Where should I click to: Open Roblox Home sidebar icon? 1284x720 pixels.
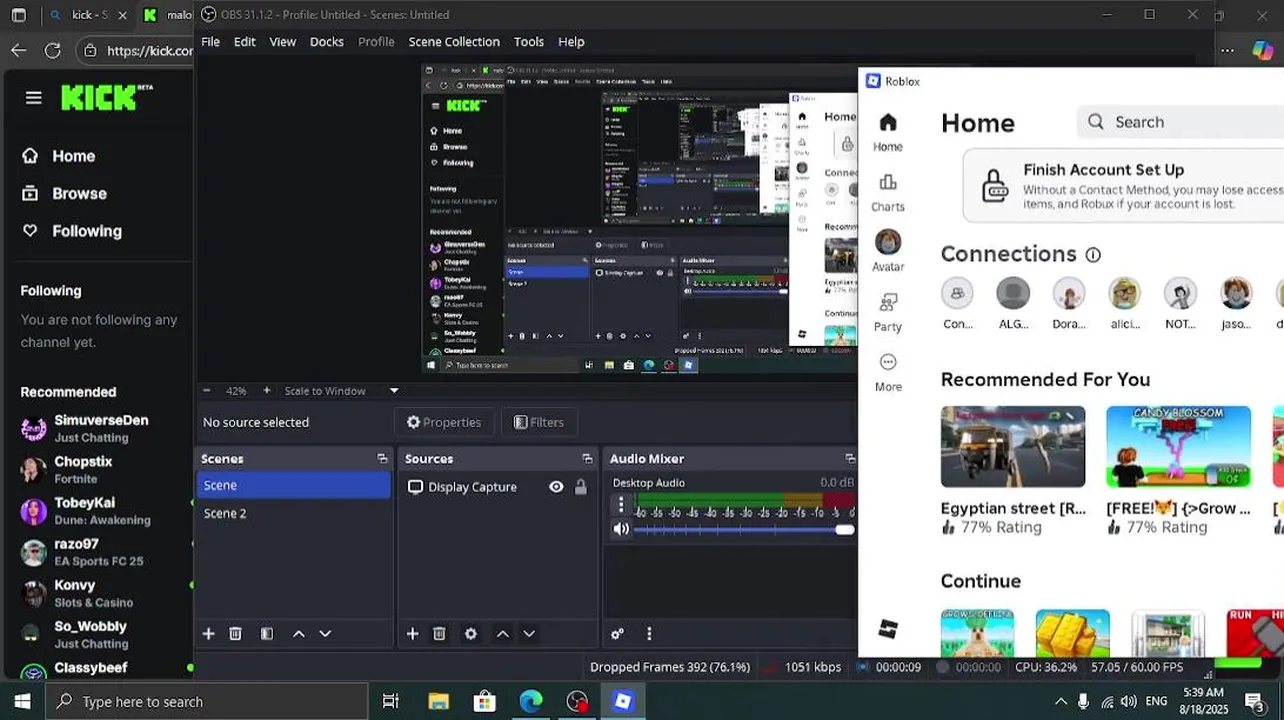888,132
